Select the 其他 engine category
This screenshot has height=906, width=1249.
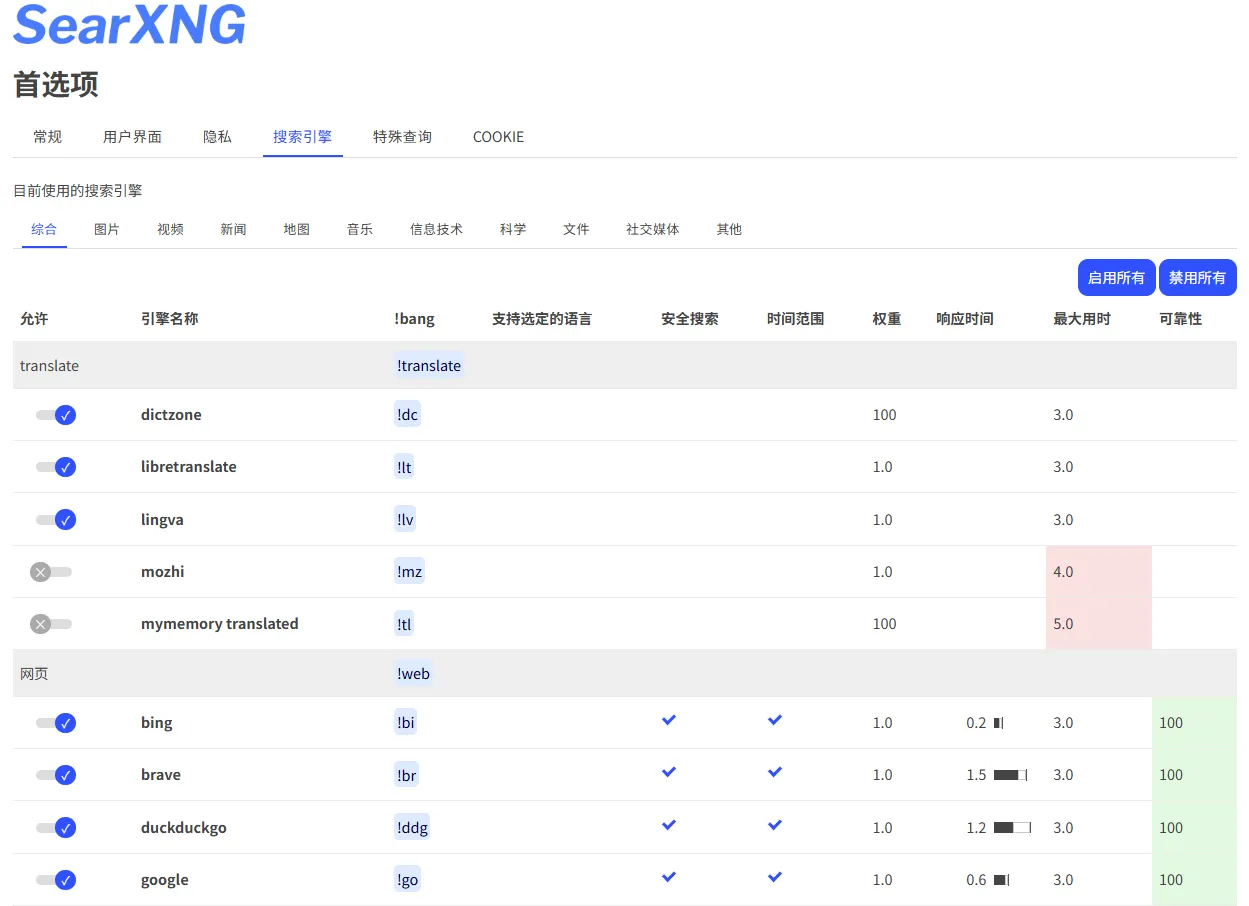[729, 229]
